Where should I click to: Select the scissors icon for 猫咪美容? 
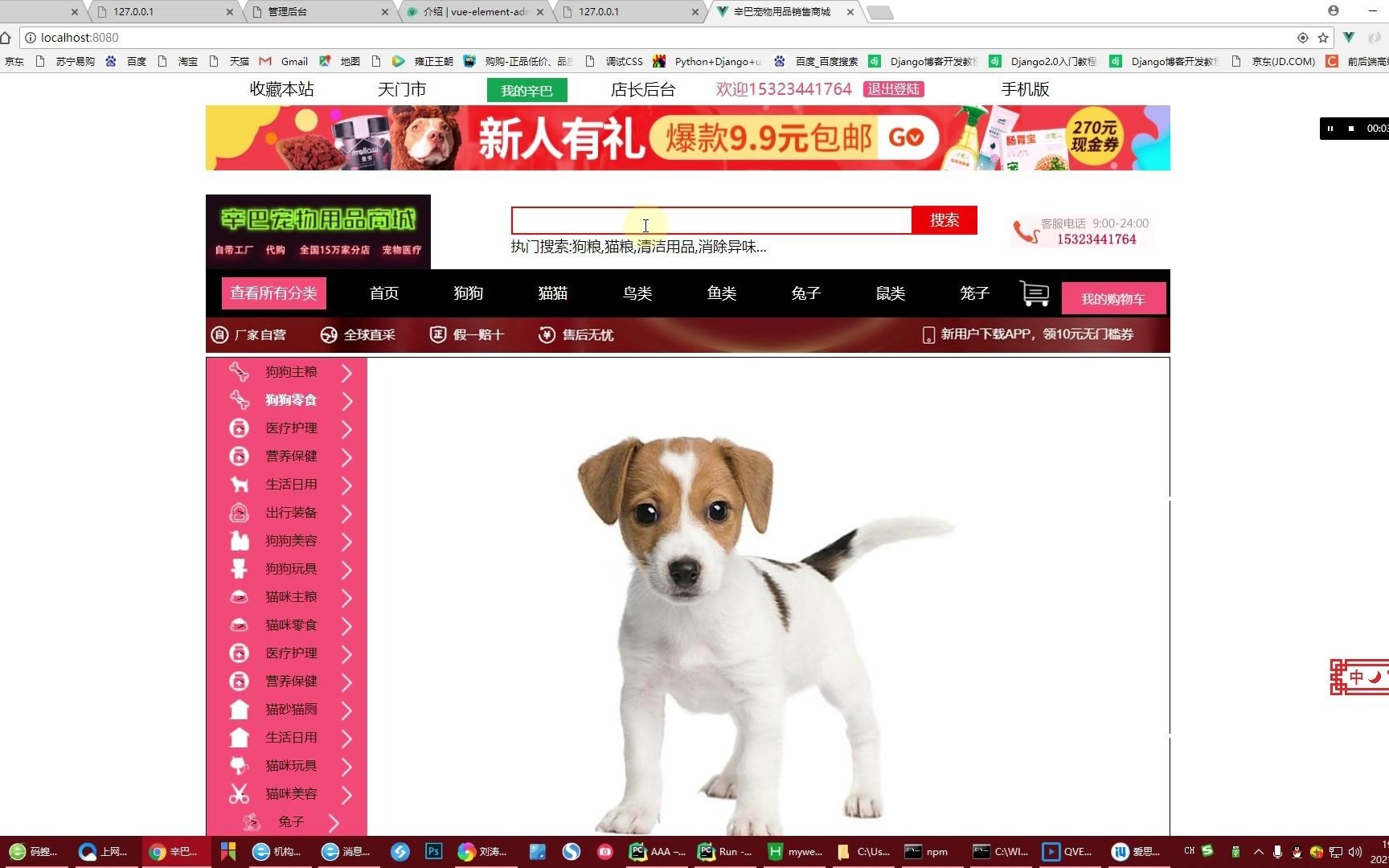point(239,793)
